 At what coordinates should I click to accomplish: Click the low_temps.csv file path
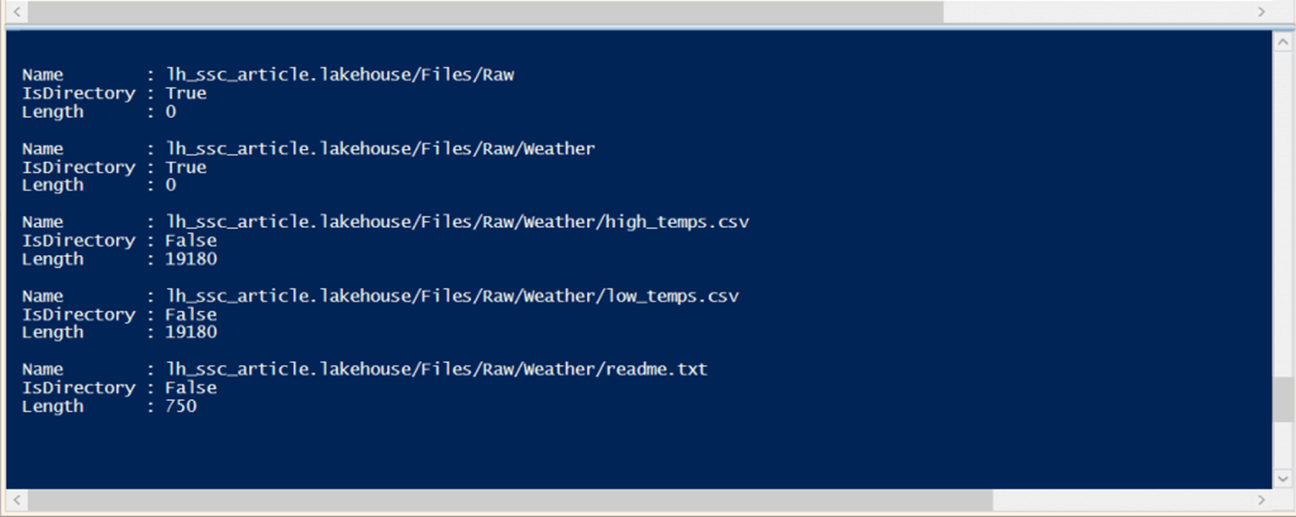point(452,296)
